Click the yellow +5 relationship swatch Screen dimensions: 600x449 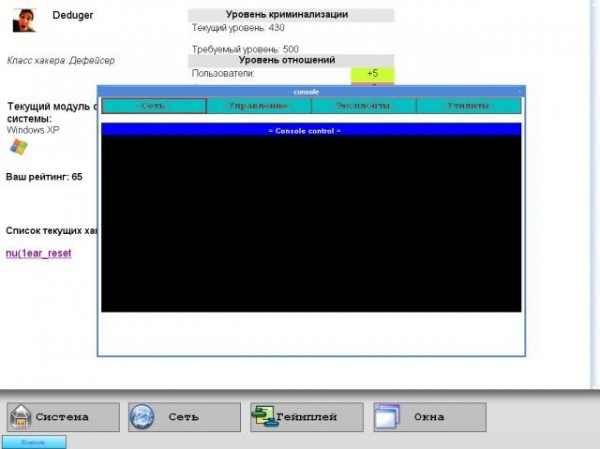tap(372, 73)
